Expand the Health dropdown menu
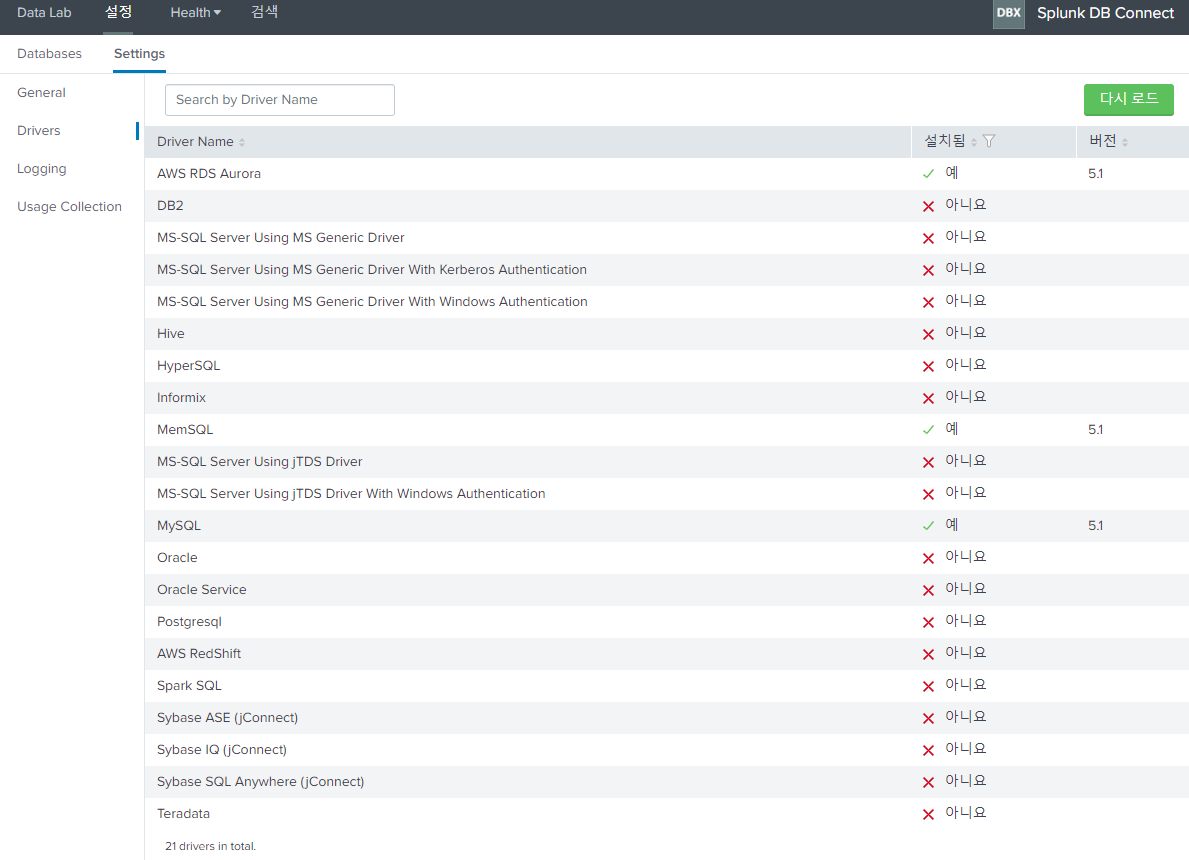 click(x=196, y=13)
